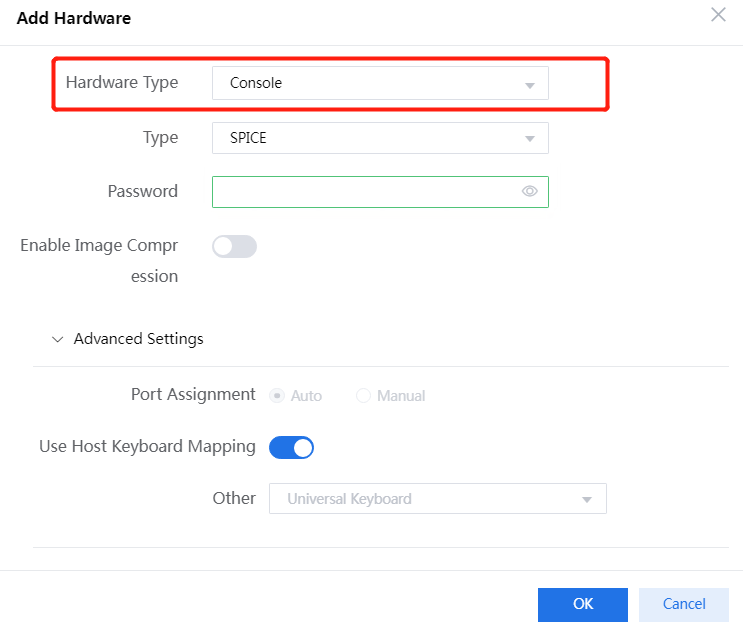
Task: Disable the Use Host Keyboard Mapping switch
Action: (x=292, y=448)
